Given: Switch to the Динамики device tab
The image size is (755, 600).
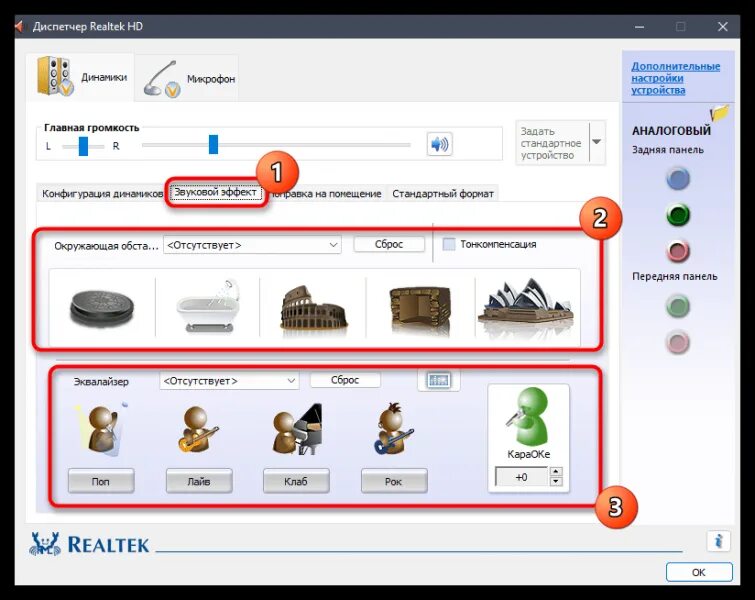Looking at the screenshot, I should point(80,77).
